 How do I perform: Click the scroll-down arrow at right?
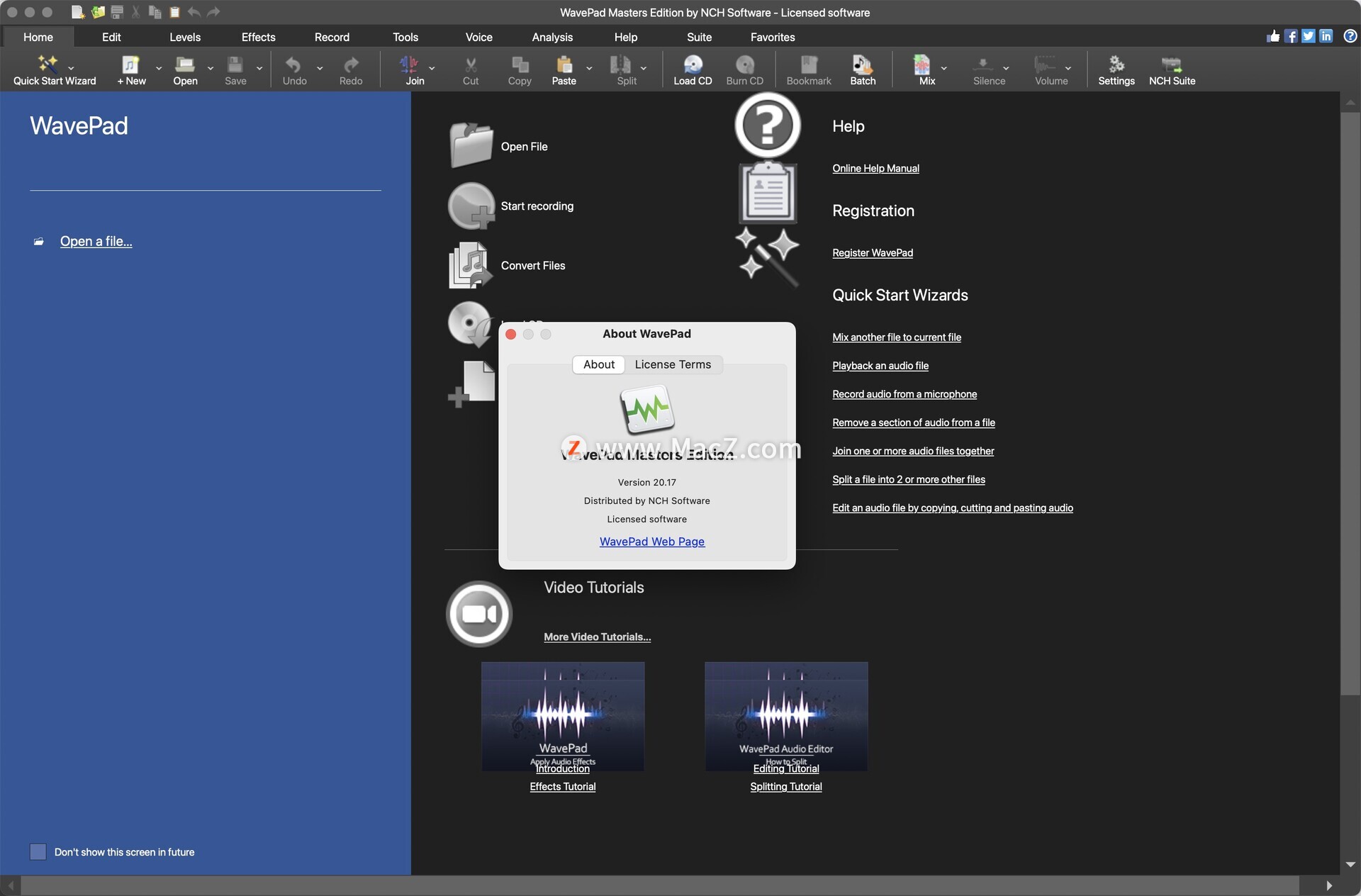(x=1350, y=865)
